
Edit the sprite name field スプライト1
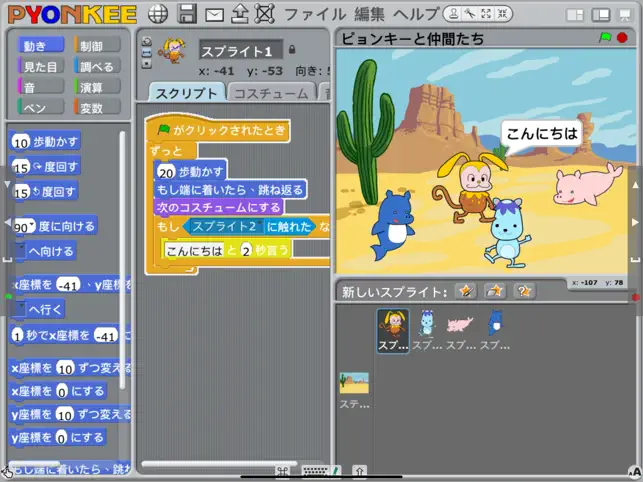[241, 50]
